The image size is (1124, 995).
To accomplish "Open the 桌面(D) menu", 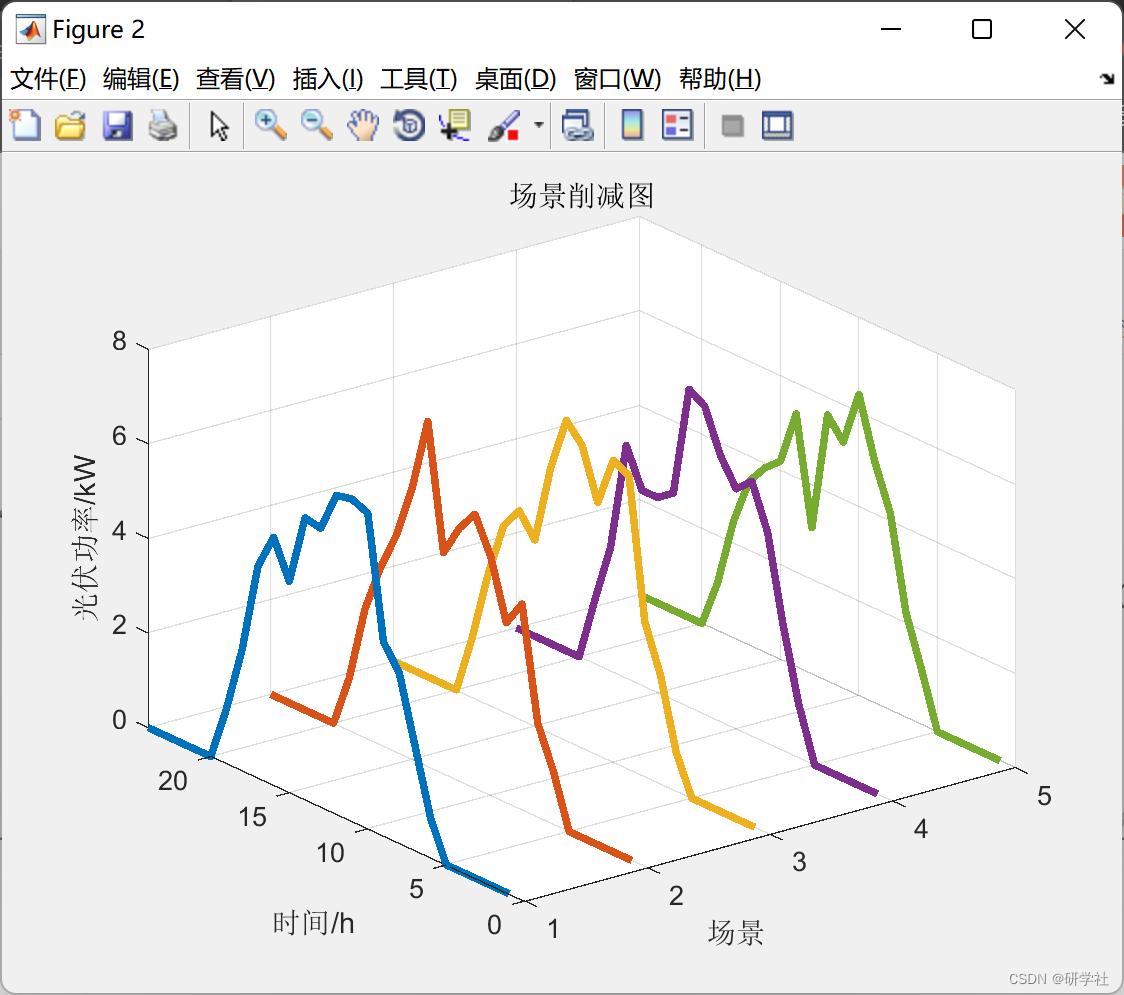I will click(x=515, y=79).
